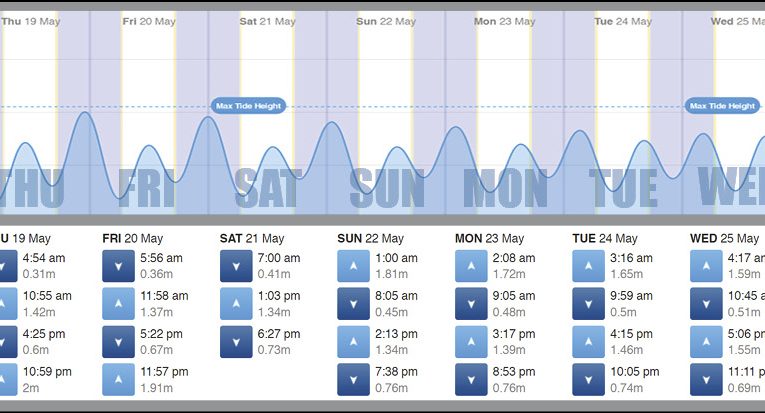Click the high tide icon for Friday 11:58 am
This screenshot has height=413, width=765.
118,303
